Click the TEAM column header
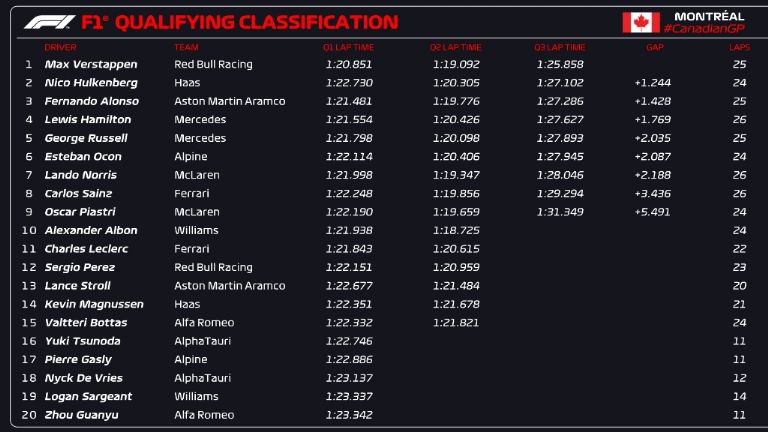The image size is (768, 432). (x=185, y=47)
